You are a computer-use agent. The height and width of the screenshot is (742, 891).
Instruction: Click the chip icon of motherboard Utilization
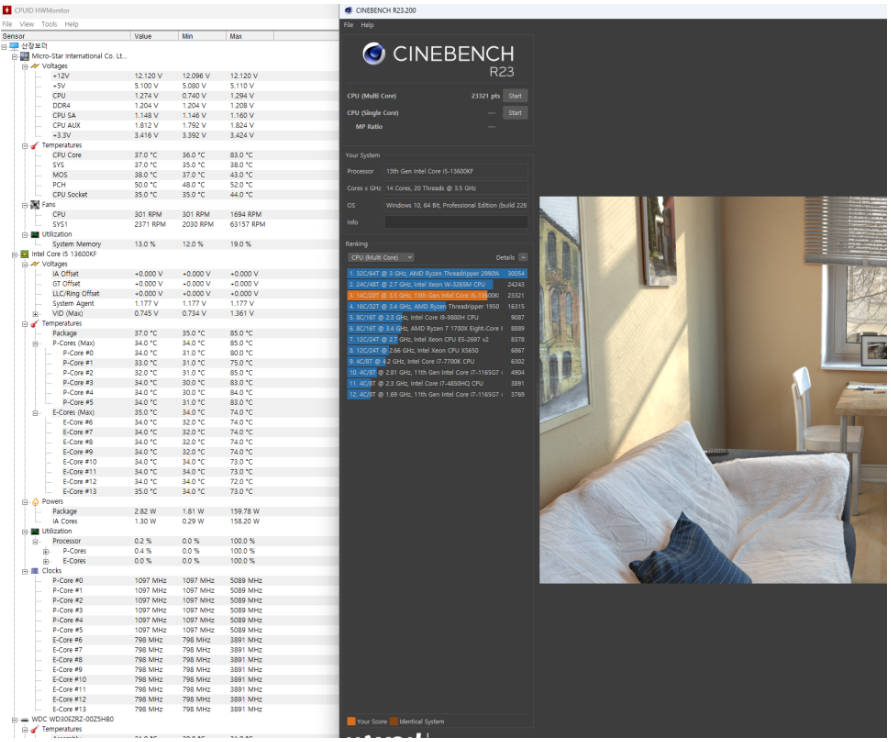tap(35, 235)
